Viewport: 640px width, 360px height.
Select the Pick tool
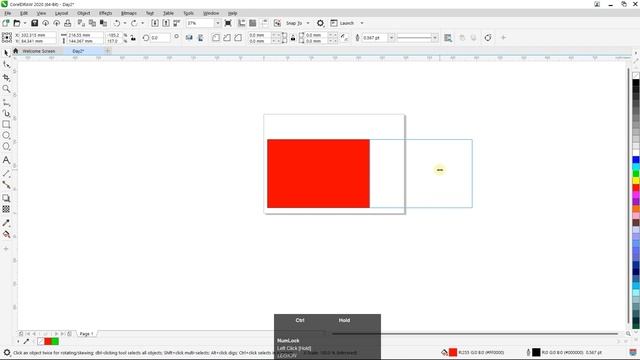(6, 53)
